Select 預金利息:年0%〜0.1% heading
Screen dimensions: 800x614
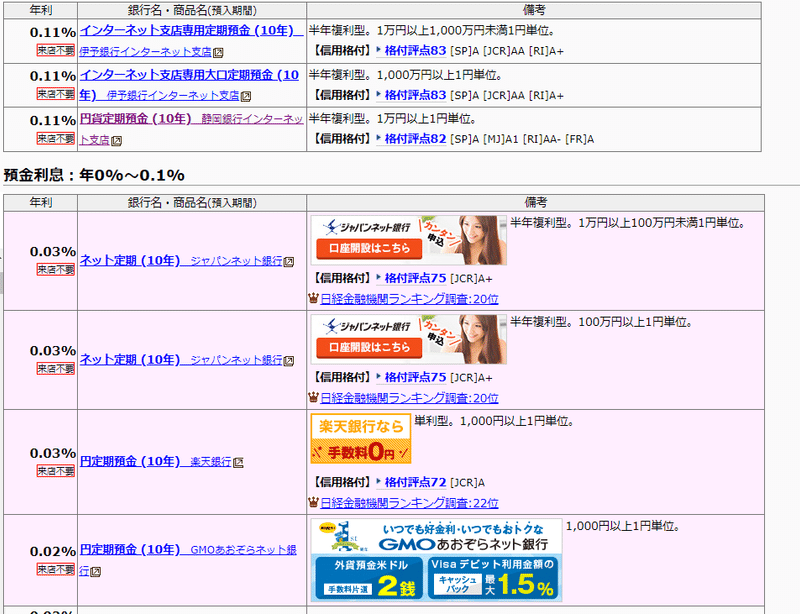94,175
